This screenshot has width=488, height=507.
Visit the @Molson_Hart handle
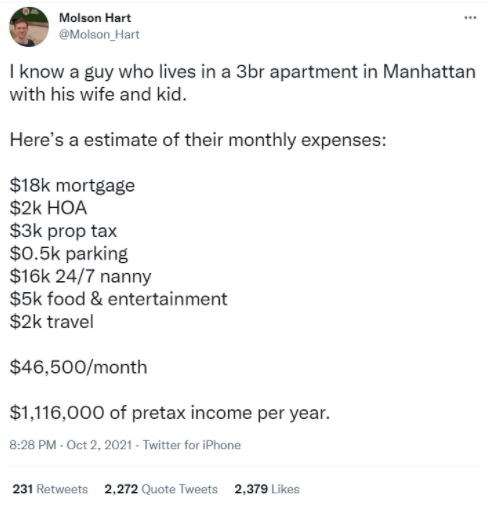tap(99, 35)
